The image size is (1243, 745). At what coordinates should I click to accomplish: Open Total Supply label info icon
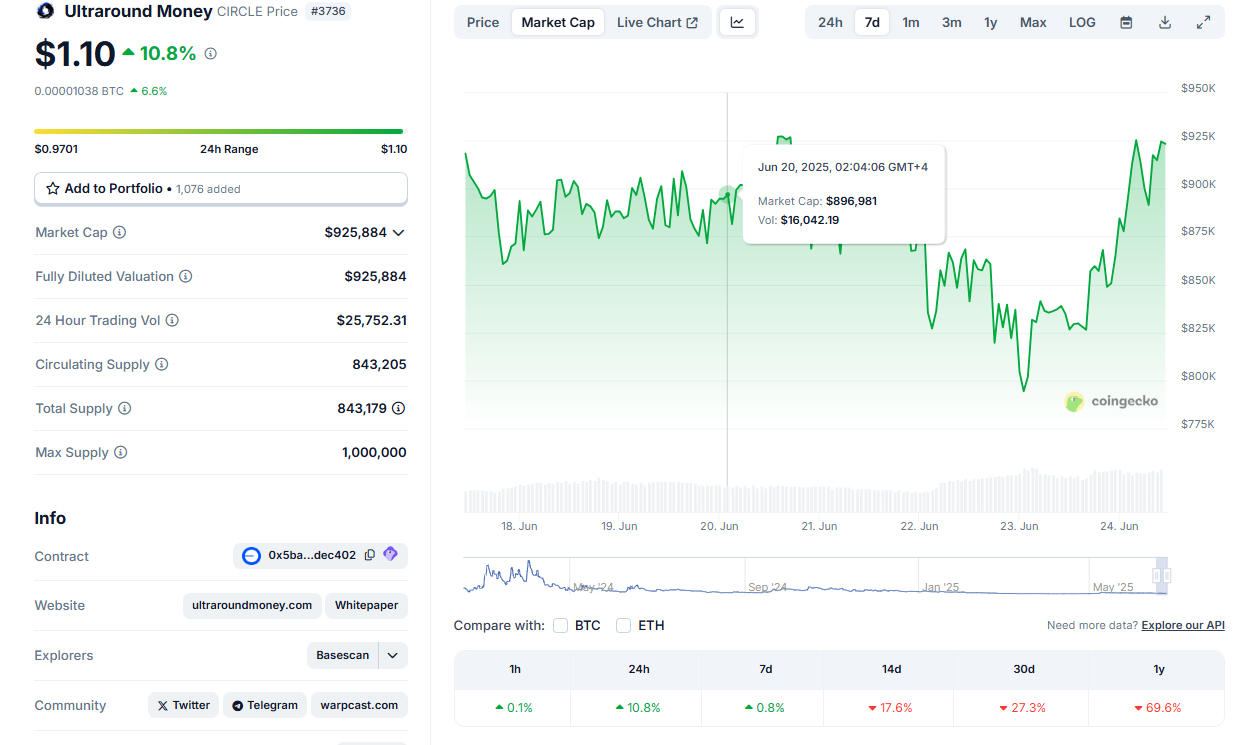click(124, 408)
